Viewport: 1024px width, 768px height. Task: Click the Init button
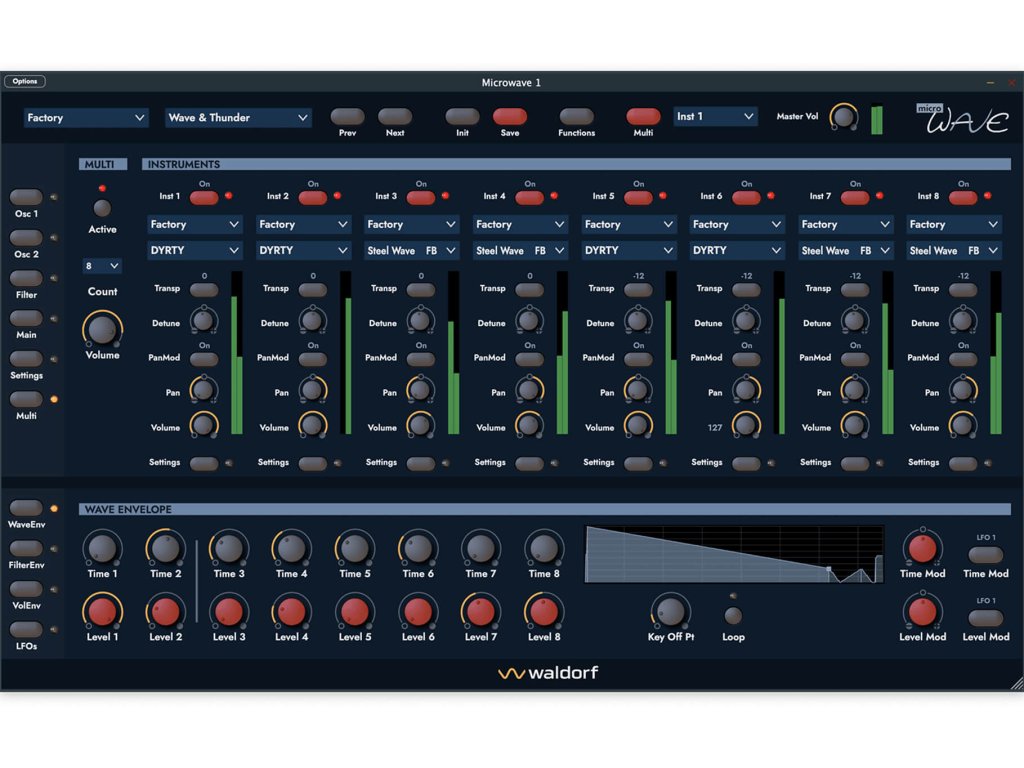coord(462,116)
